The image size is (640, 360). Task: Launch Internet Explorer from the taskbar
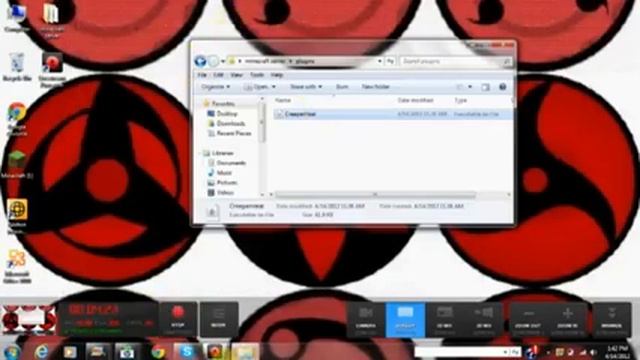pos(41,352)
